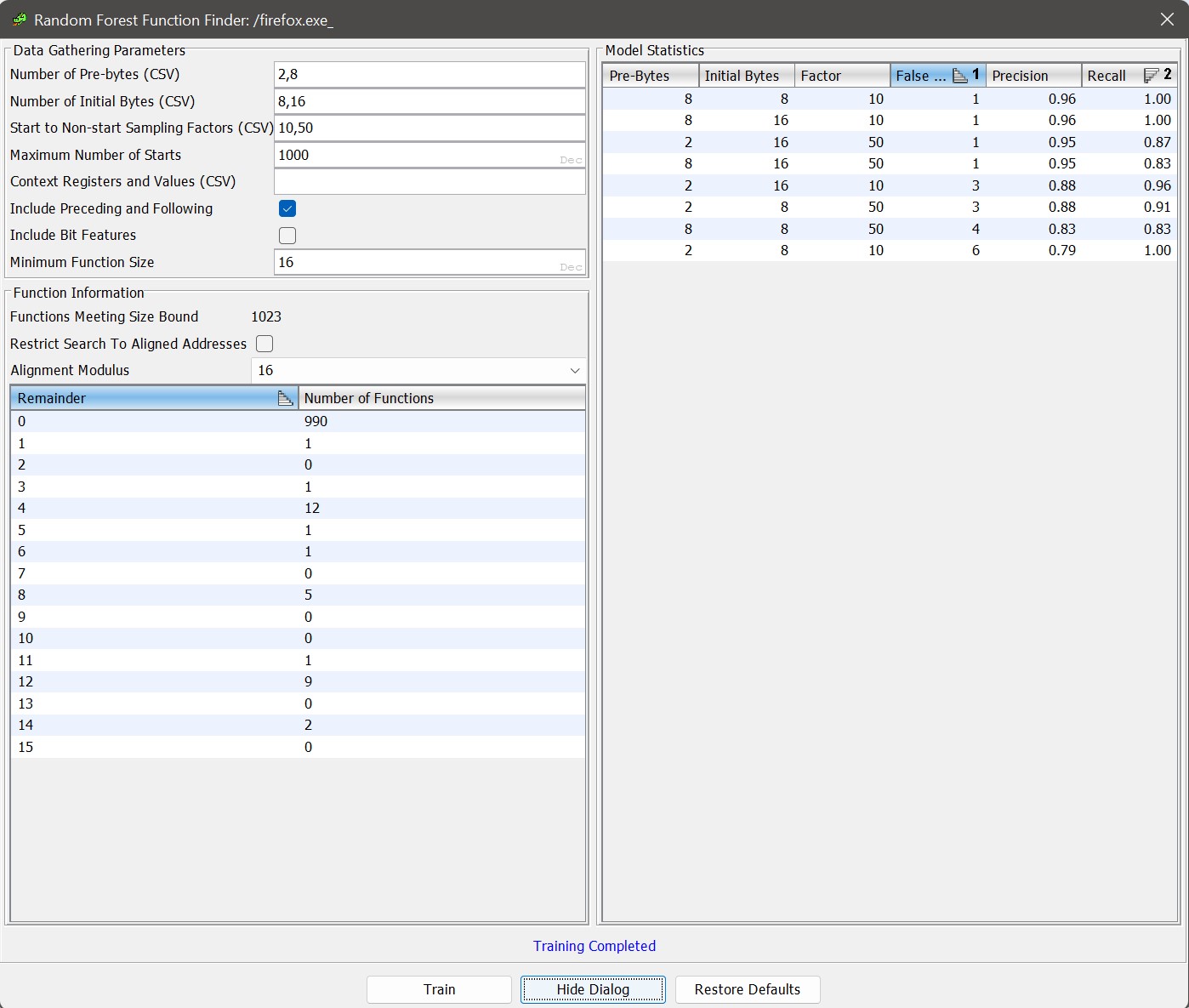Sort by the Factor column header
This screenshot has width=1189, height=1008.
coord(842,76)
